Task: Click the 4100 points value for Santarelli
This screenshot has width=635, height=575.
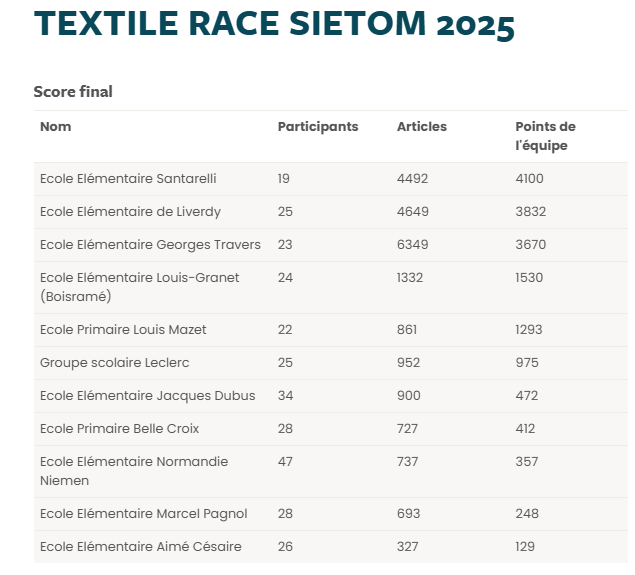Action: tap(529, 179)
